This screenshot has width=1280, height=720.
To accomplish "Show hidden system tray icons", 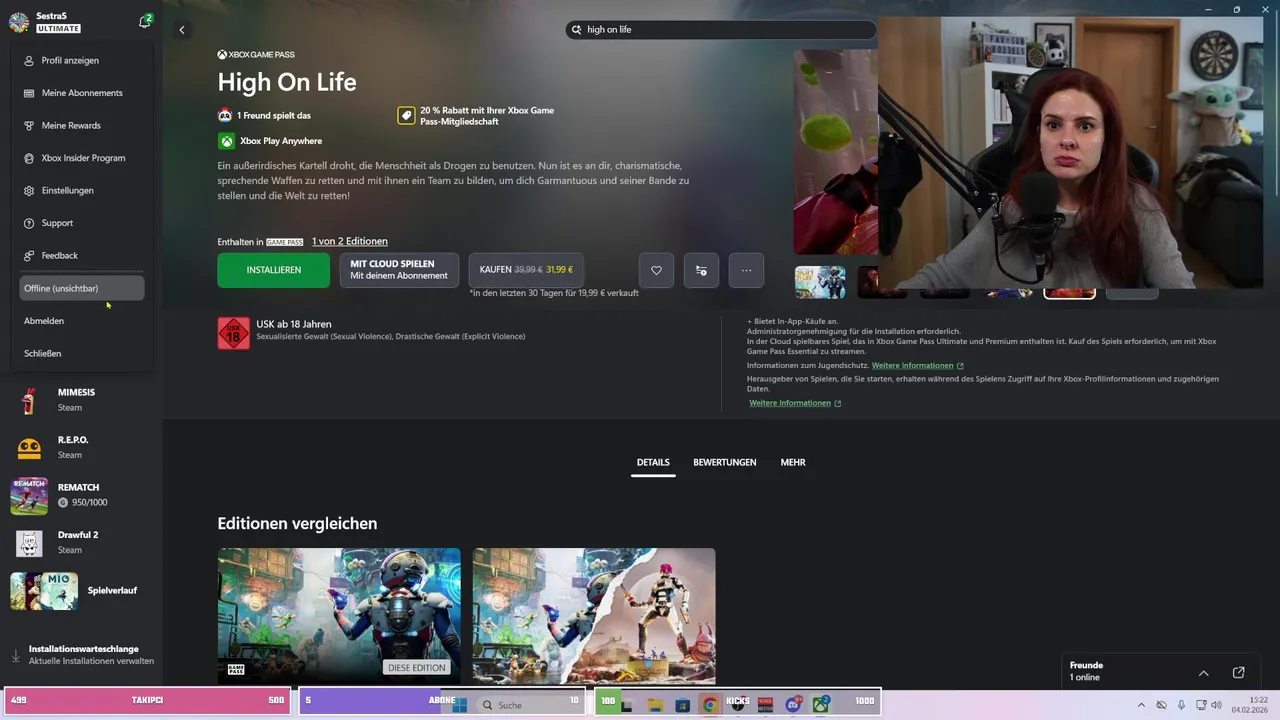I will [1141, 705].
